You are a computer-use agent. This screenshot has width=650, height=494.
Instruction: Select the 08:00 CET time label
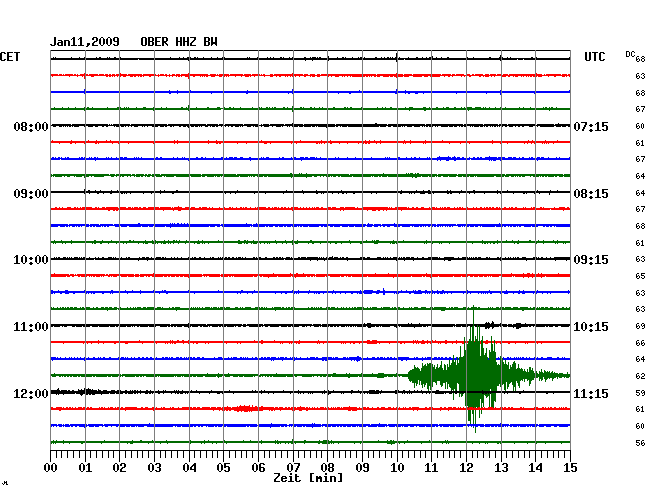[31, 126]
